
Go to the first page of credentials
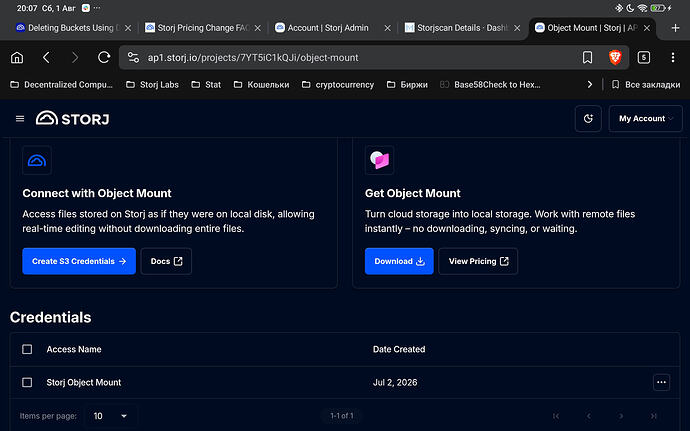(556, 416)
